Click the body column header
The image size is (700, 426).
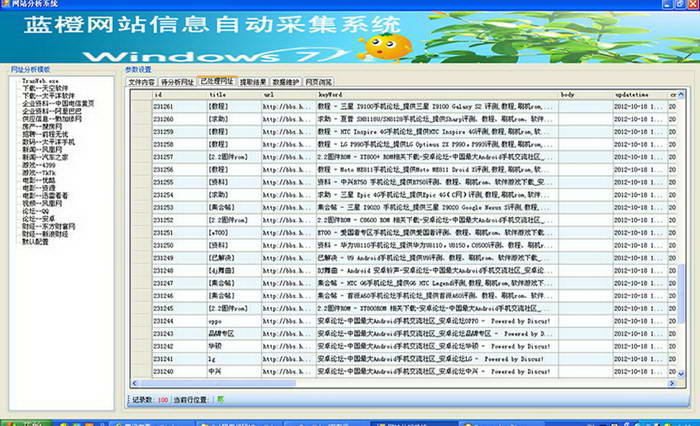click(585, 95)
